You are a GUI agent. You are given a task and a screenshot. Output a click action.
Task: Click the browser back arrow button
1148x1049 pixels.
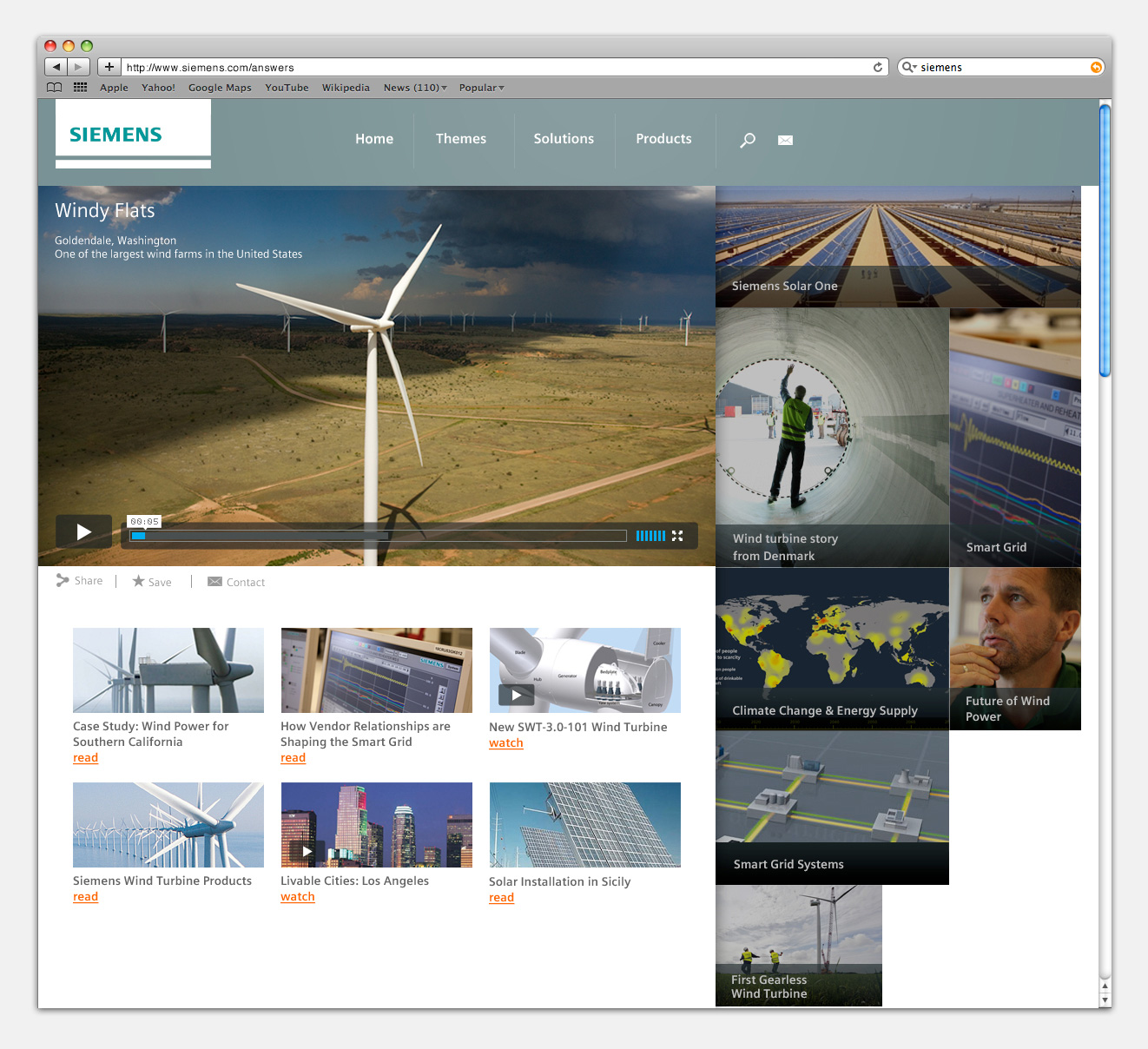[x=56, y=67]
